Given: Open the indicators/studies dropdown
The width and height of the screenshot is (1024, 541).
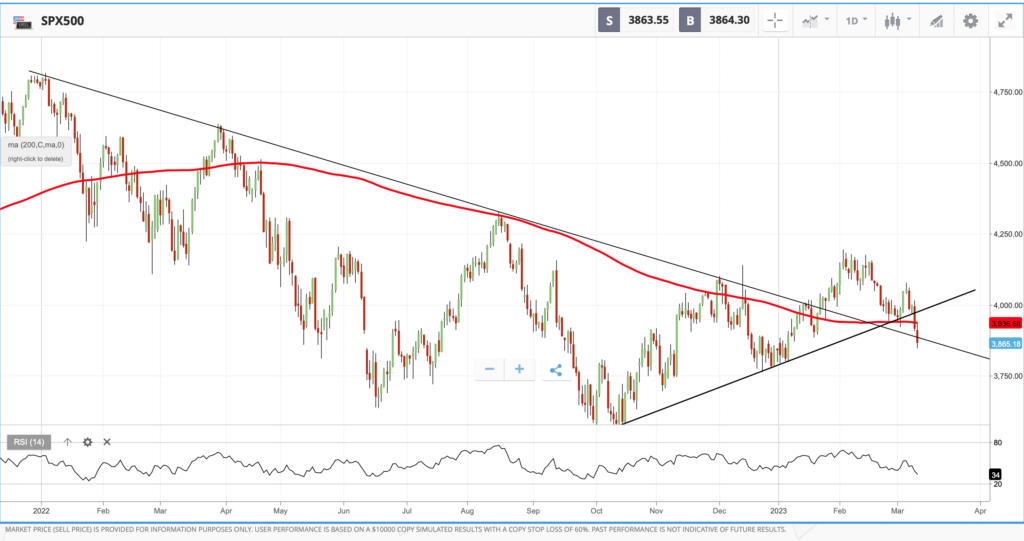Looking at the screenshot, I should pos(815,20).
